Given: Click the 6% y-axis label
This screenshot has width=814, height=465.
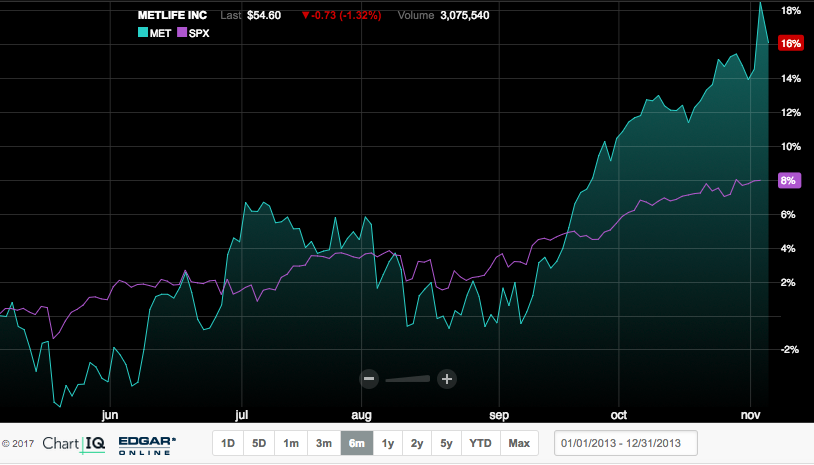Looking at the screenshot, I should pos(788,214).
